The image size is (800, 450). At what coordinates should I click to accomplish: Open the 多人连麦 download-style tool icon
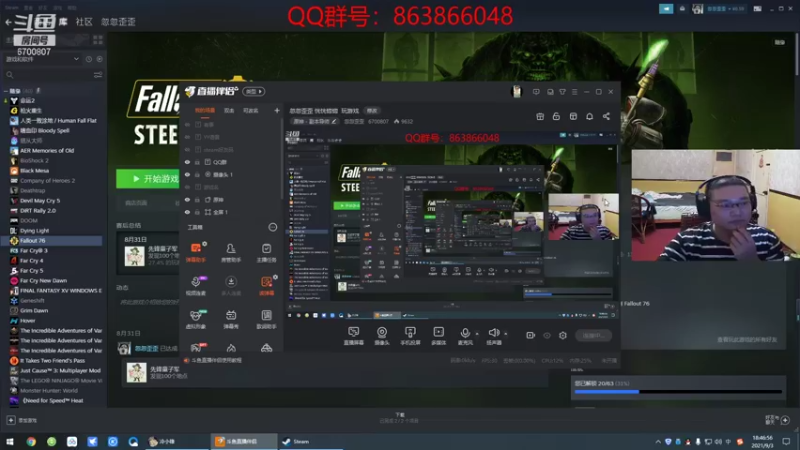pyautogui.click(x=231, y=286)
